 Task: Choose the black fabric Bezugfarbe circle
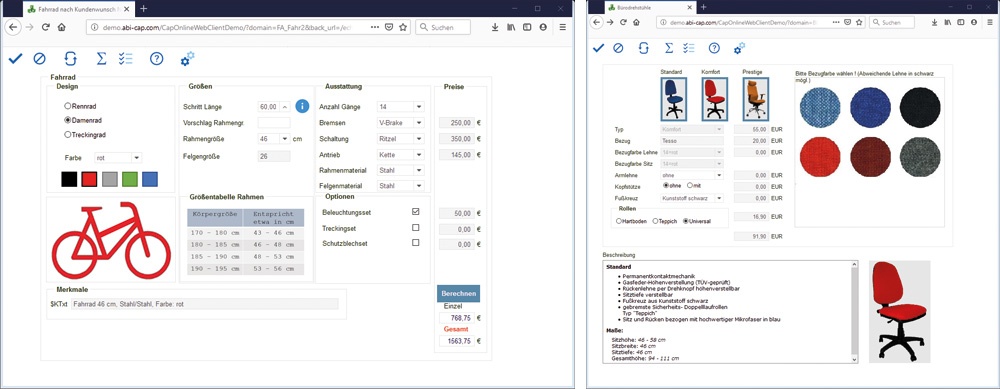coord(920,106)
